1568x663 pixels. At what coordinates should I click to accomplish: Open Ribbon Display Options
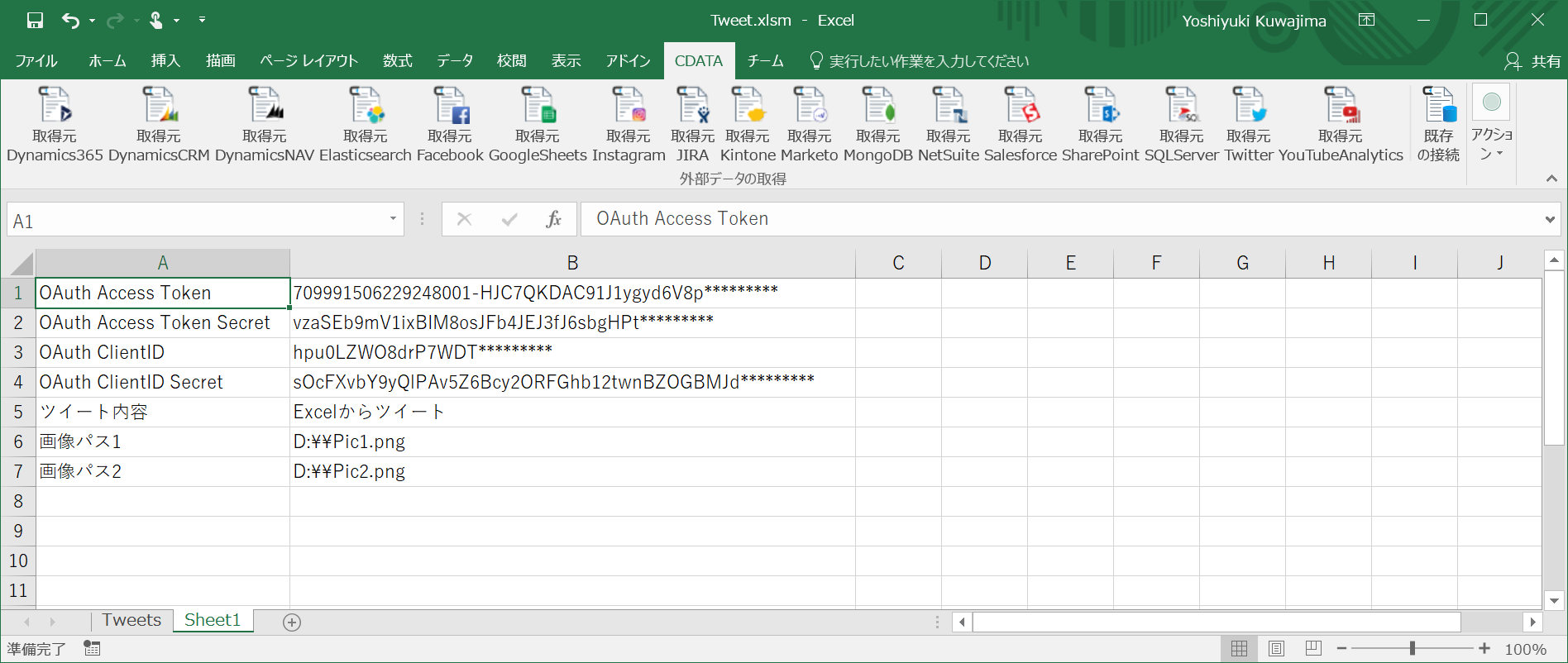(x=1367, y=21)
